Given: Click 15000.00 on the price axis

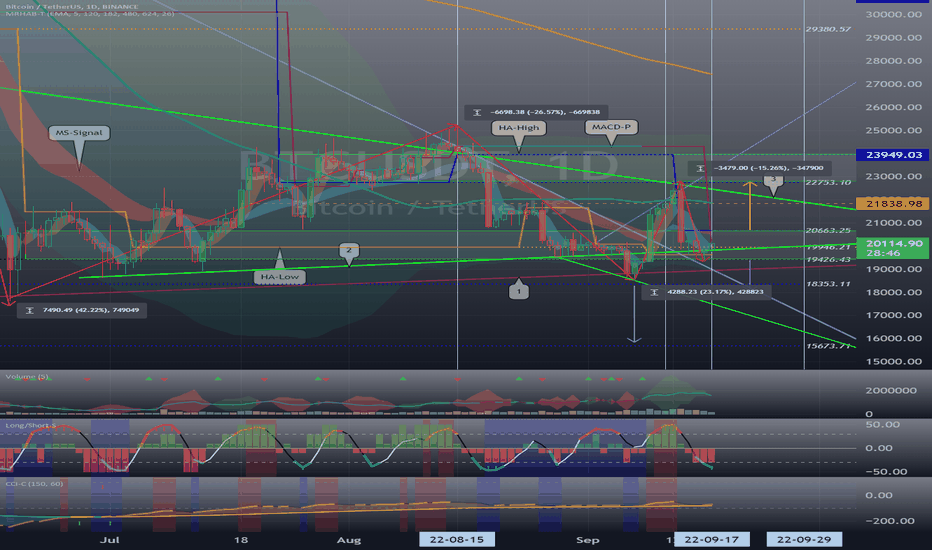Looking at the screenshot, I should coord(893,362).
